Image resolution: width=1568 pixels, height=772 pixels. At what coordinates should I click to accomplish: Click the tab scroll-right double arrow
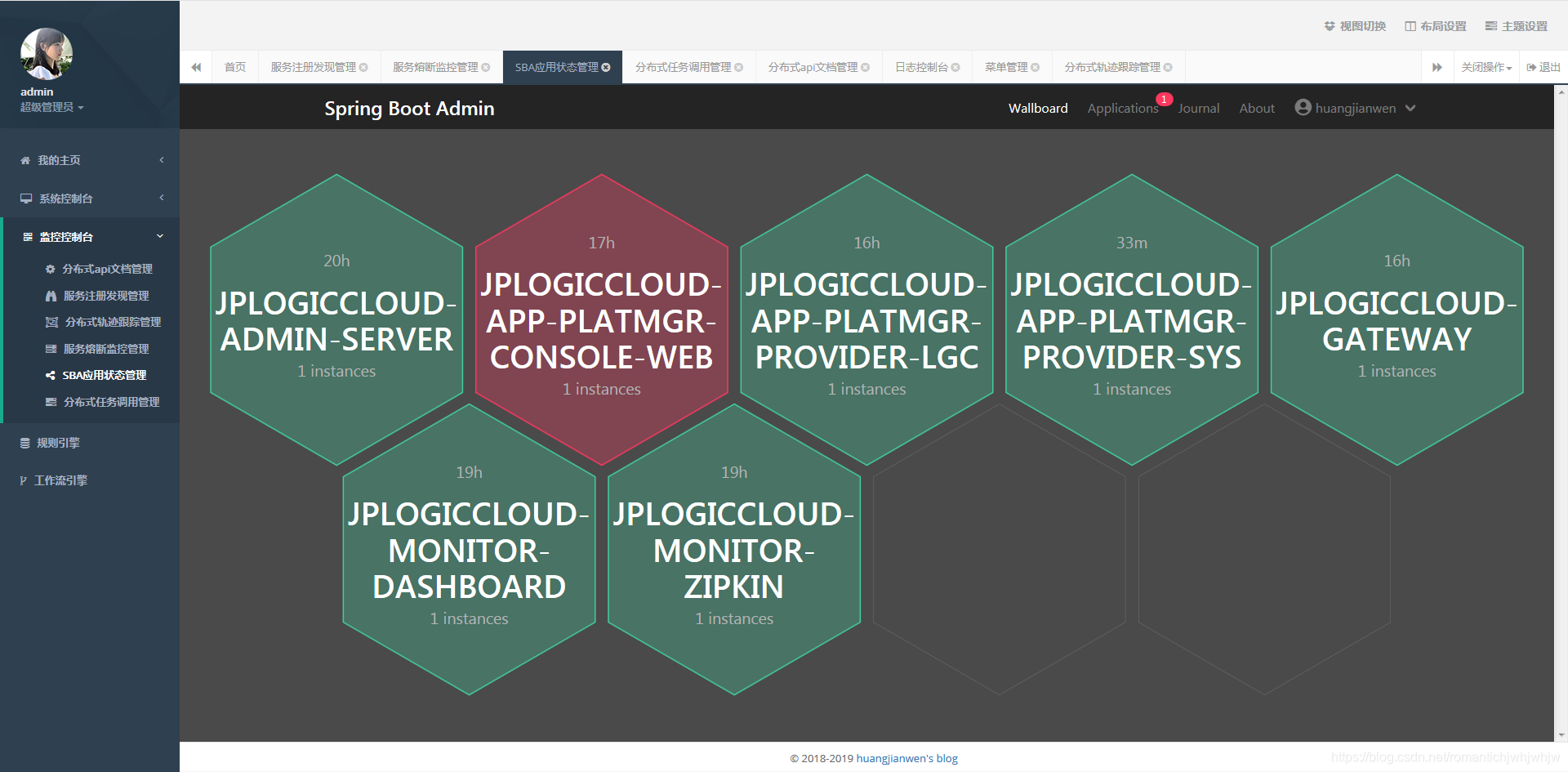click(x=1437, y=67)
